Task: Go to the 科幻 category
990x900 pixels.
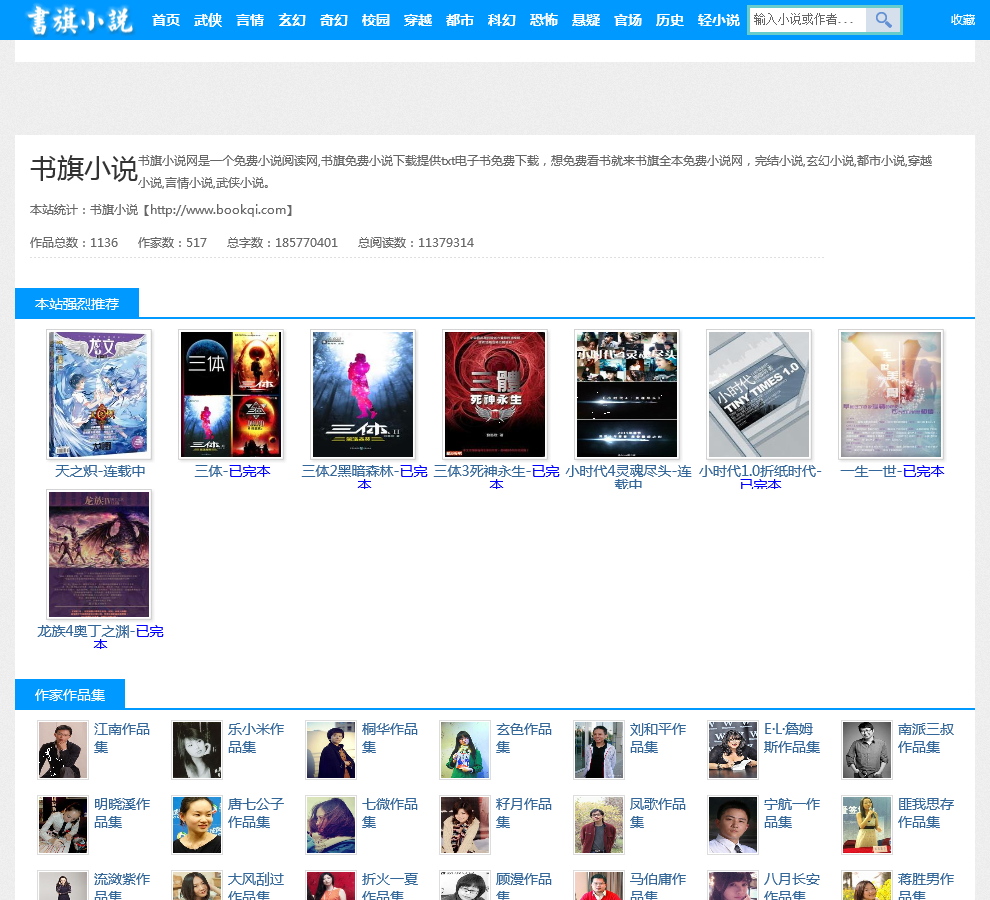Action: pos(502,20)
